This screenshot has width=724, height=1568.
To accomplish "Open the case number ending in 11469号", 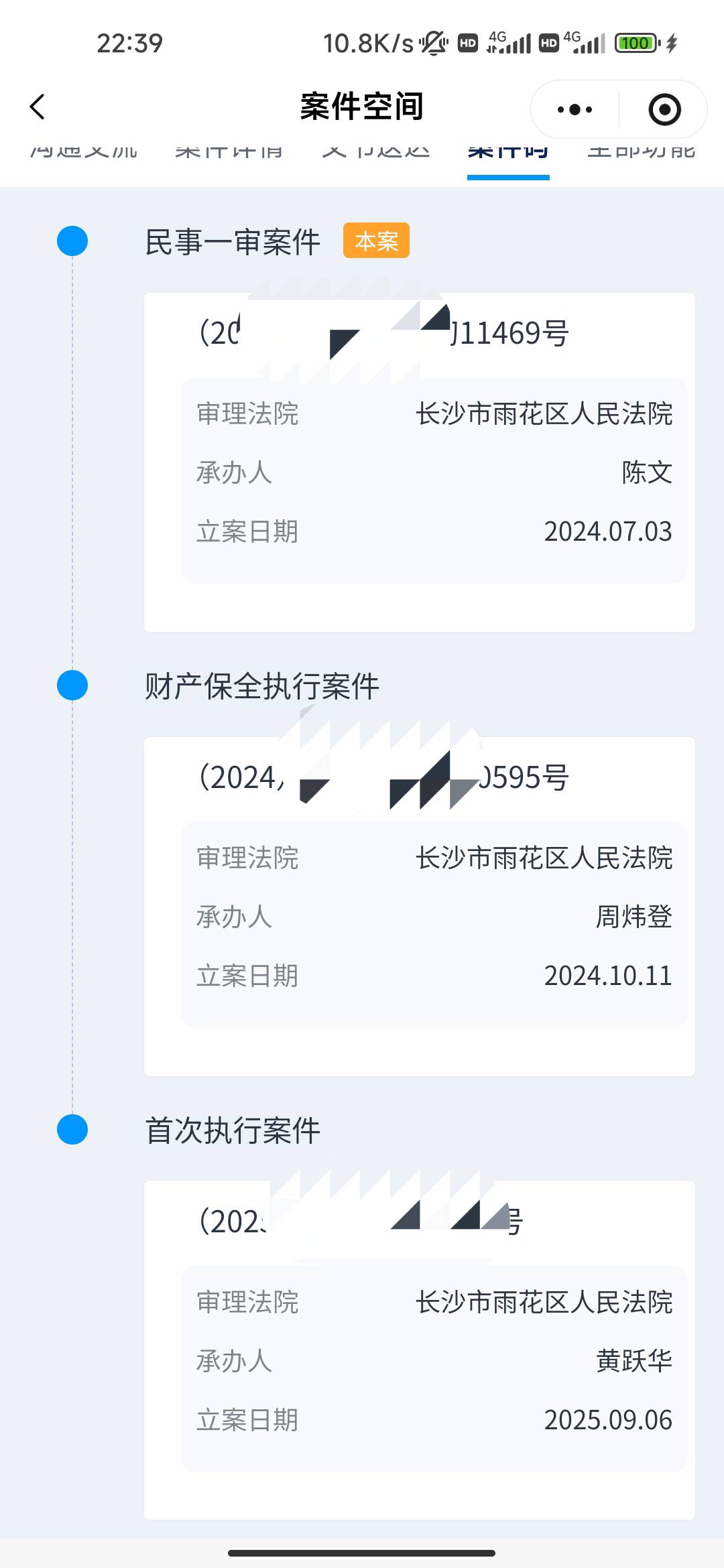I will 384,333.
